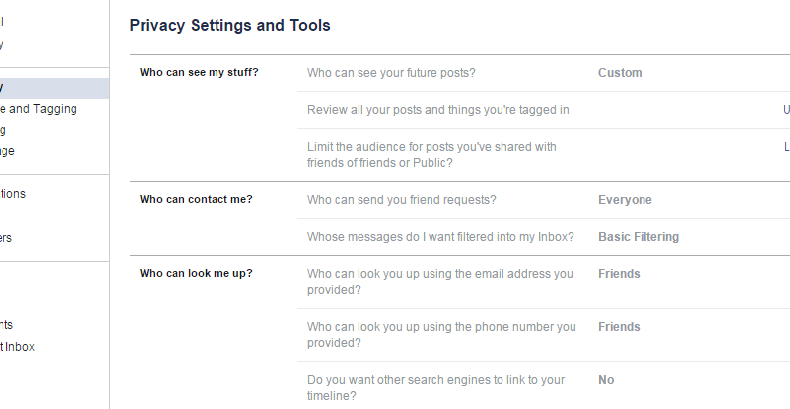The width and height of the screenshot is (790, 409).
Task: Click the 'Who can contact me?' section heading
Action: pos(195,199)
